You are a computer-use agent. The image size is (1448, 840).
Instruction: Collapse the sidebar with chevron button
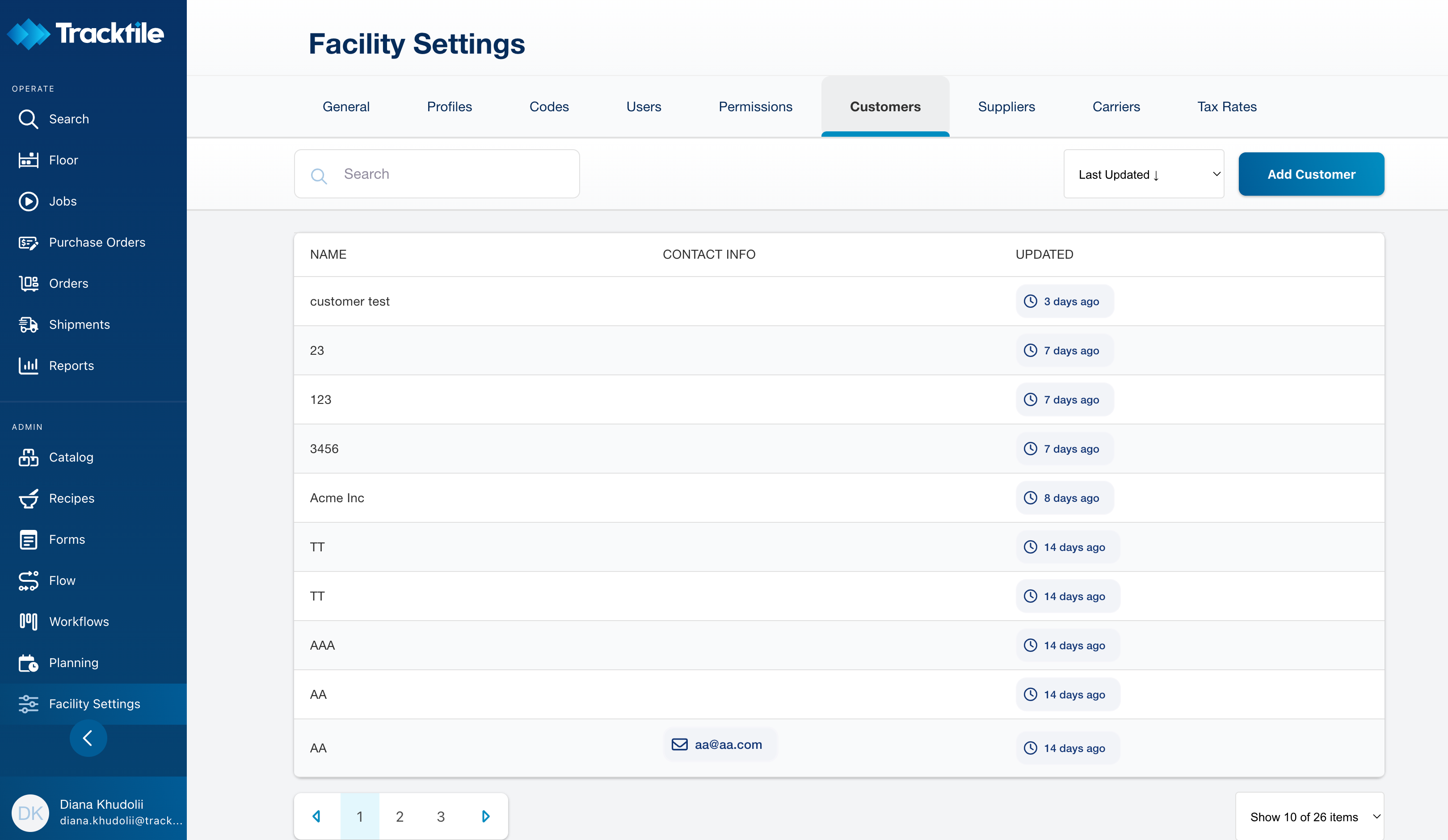(88, 738)
